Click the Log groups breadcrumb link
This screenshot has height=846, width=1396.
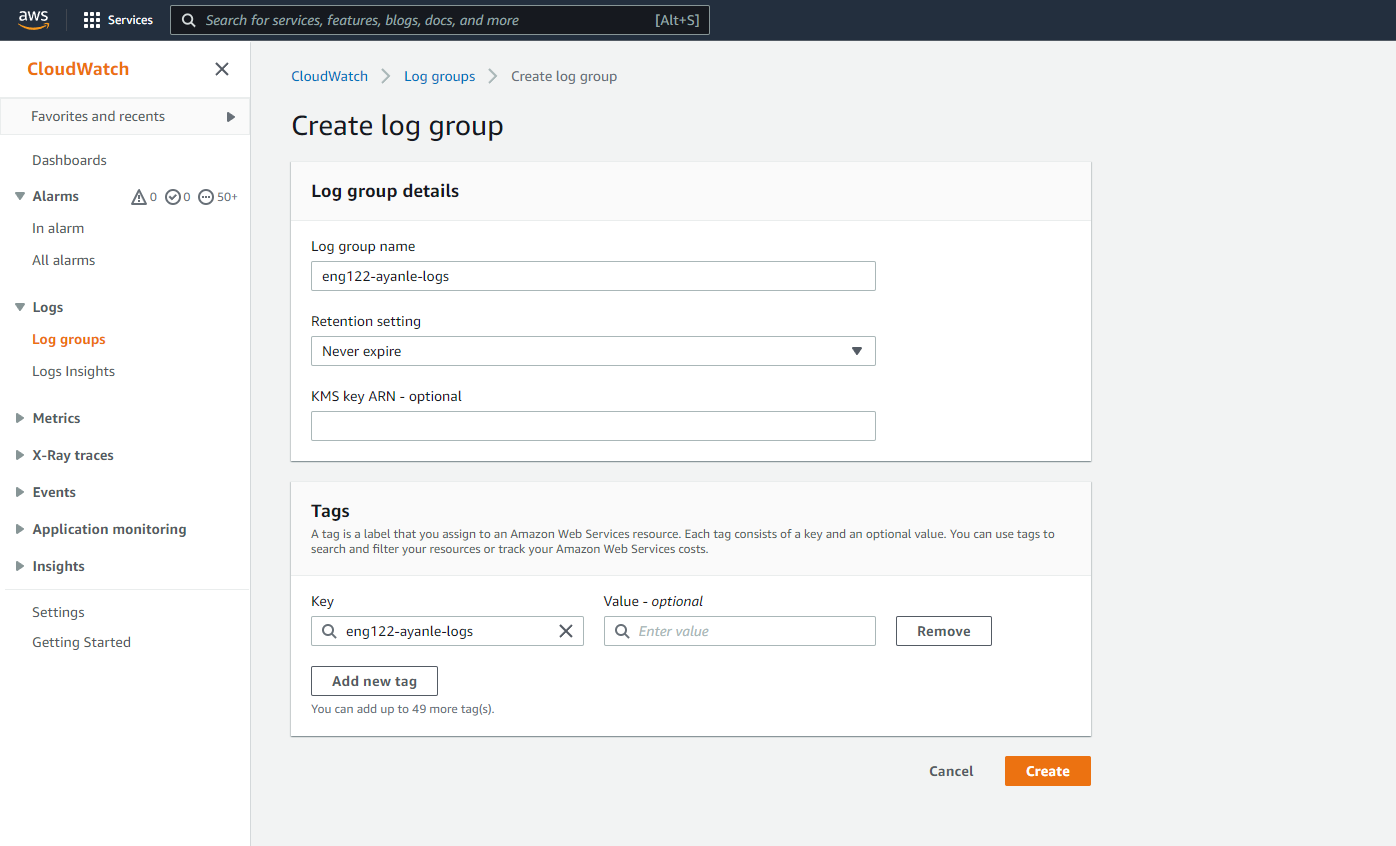pyautogui.click(x=440, y=76)
